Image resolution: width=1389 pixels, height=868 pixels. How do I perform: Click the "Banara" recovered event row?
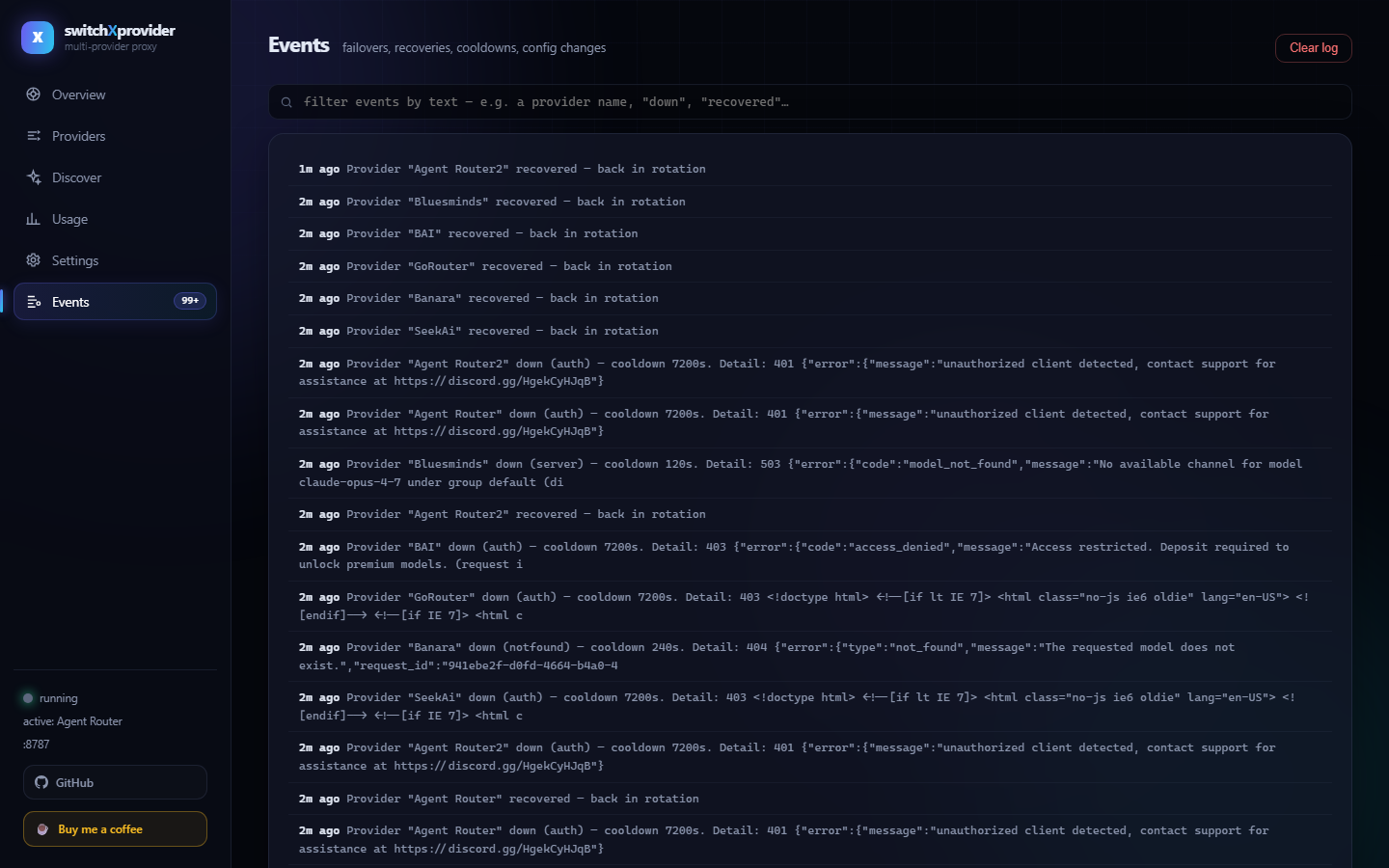point(810,298)
